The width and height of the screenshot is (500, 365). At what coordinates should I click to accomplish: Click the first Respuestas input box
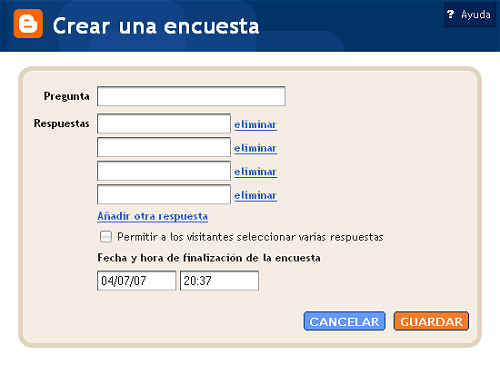pos(164,124)
